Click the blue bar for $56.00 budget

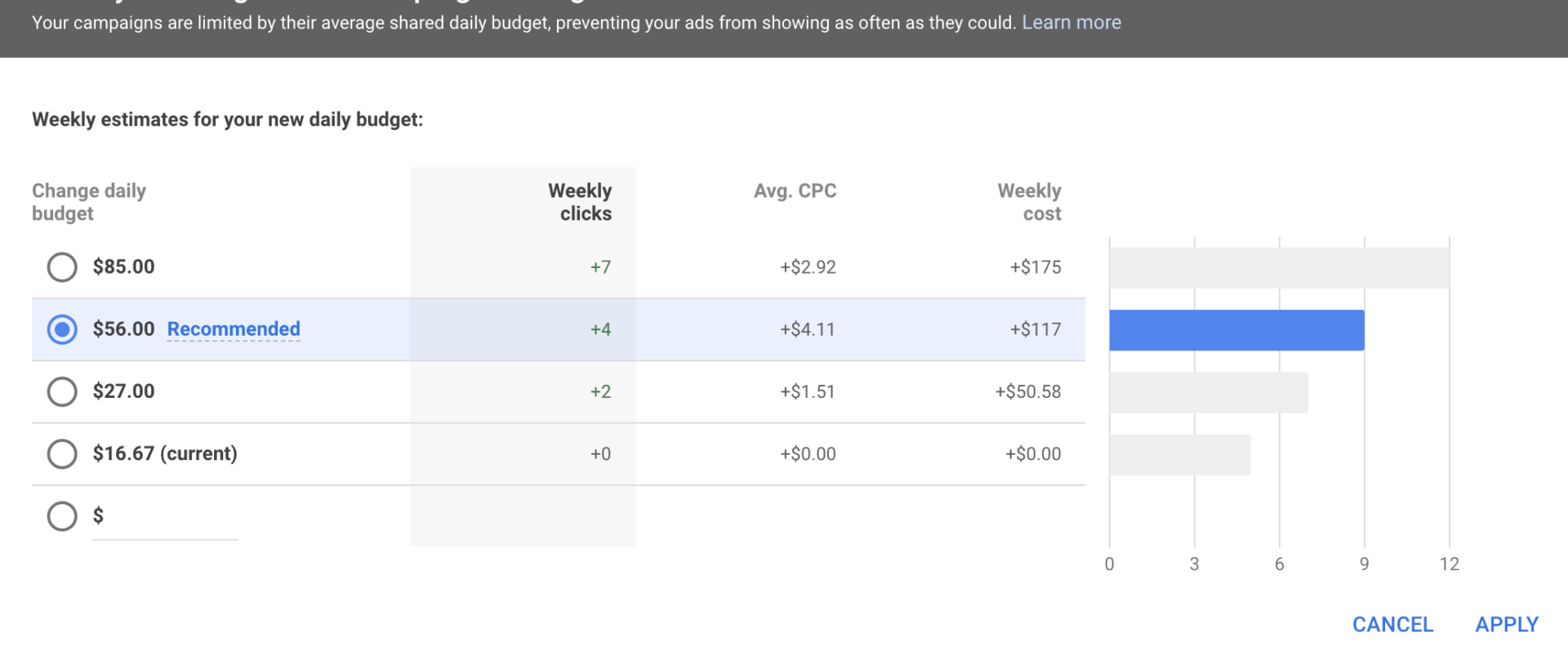(1236, 330)
